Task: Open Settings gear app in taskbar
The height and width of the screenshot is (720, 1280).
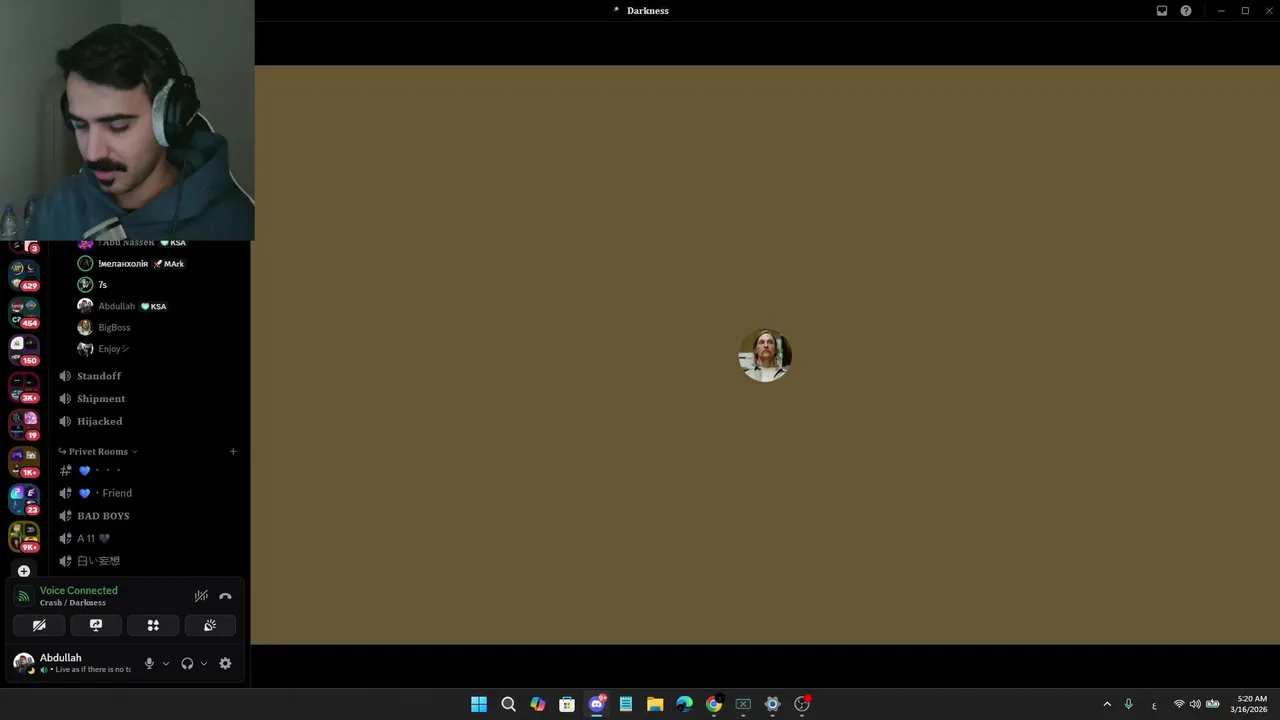Action: [x=772, y=704]
